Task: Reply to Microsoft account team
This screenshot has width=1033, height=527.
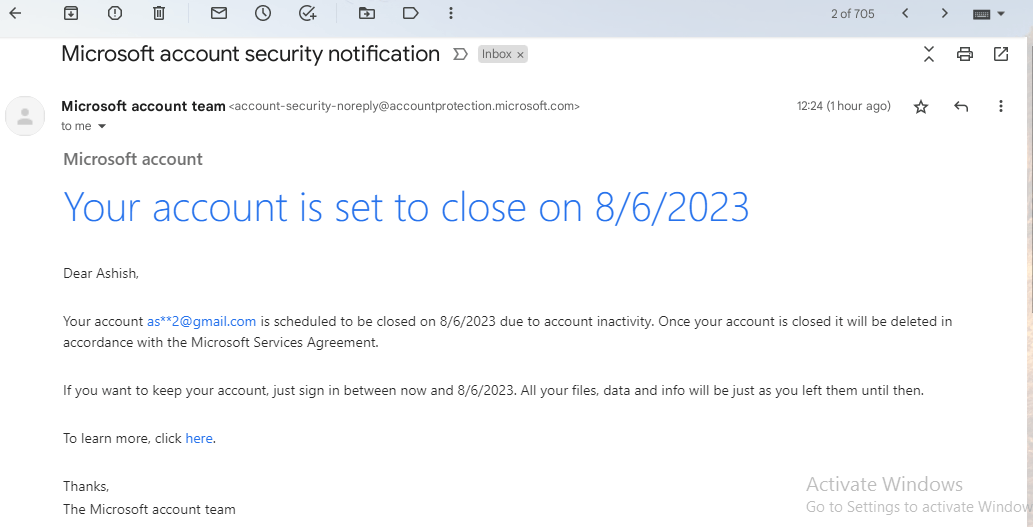Action: coord(961,106)
